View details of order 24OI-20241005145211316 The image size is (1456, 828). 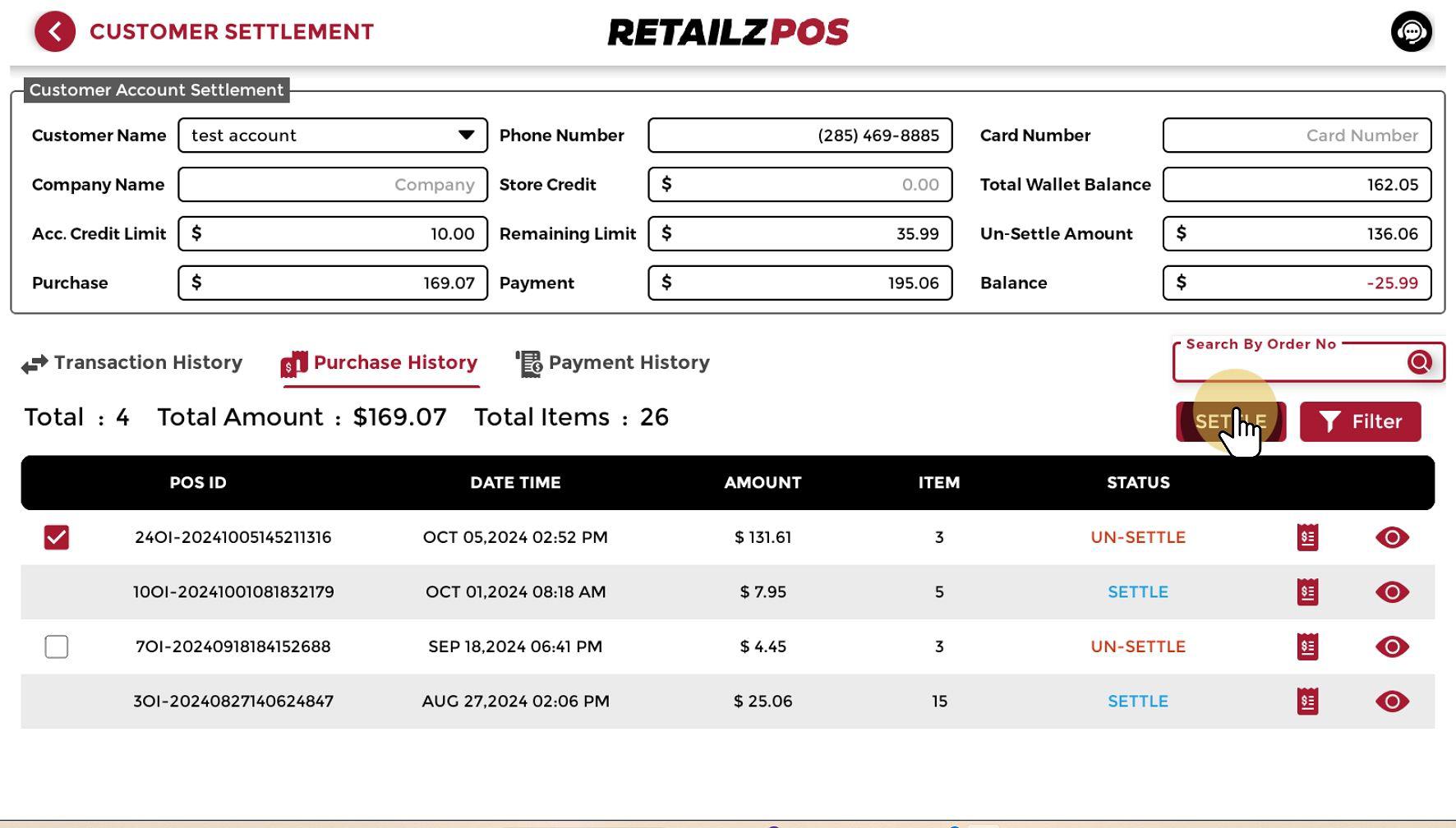(x=1392, y=537)
